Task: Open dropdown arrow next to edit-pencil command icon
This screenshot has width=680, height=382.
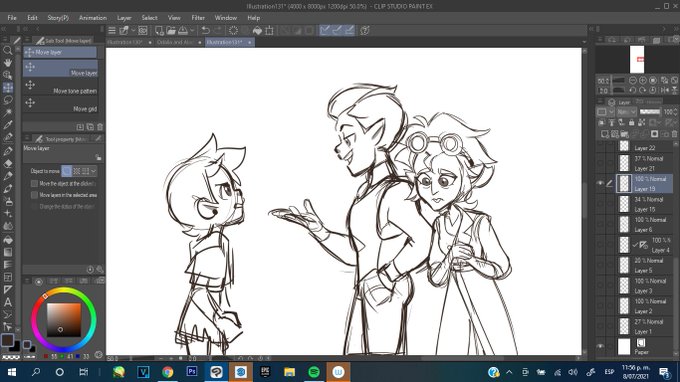Action: click(133, 30)
